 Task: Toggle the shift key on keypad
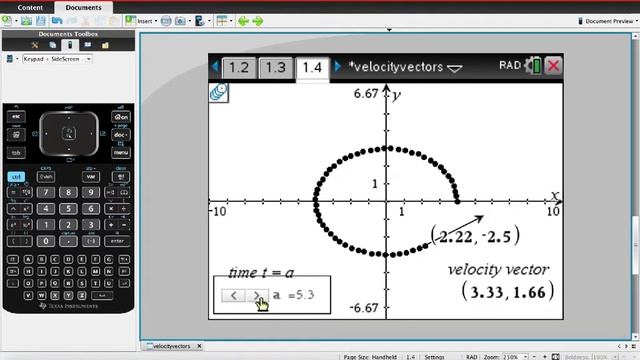46,177
